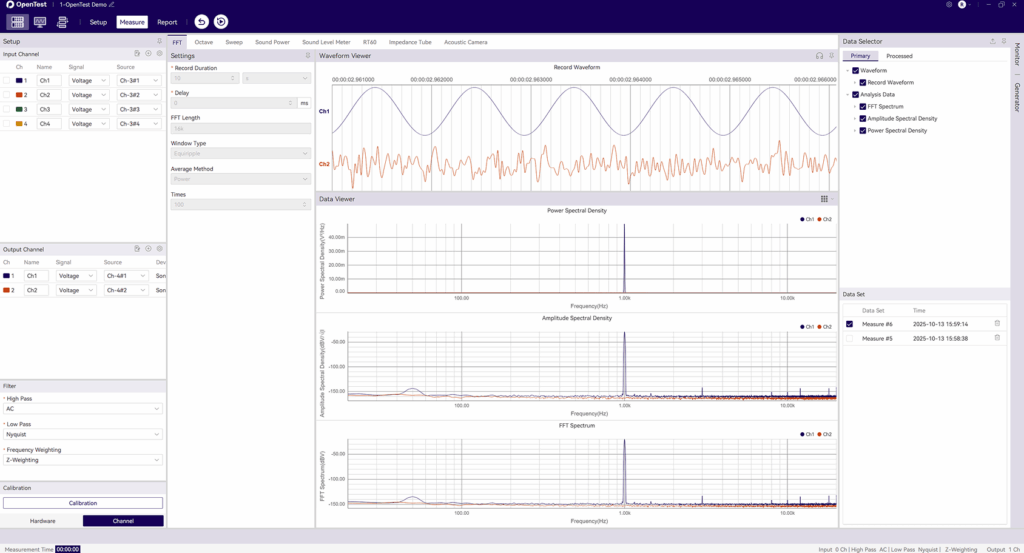Open the monitor waveform view icon
The image size is (1024, 553).
tap(40, 21)
